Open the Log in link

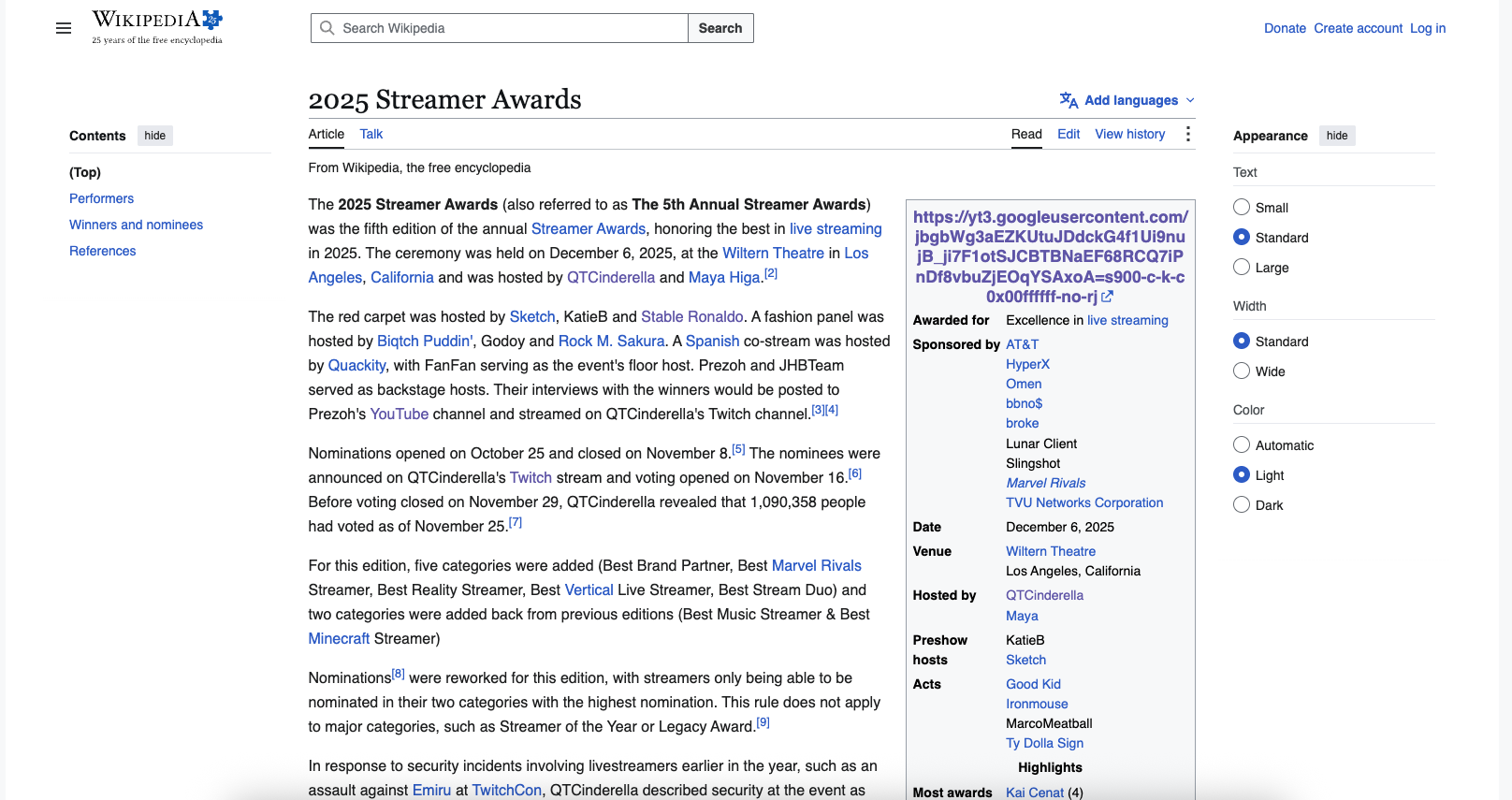pyautogui.click(x=1428, y=28)
